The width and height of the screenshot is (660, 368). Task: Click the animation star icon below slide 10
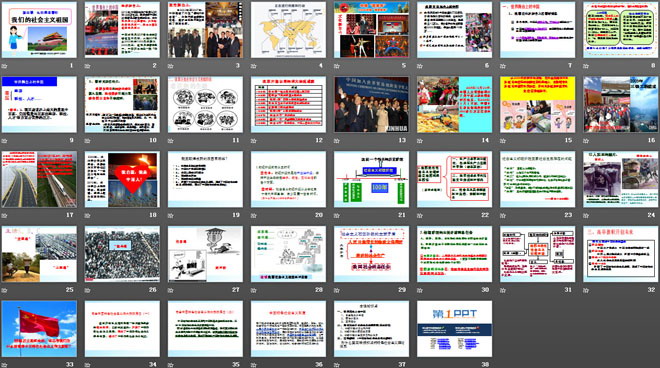coord(88,141)
